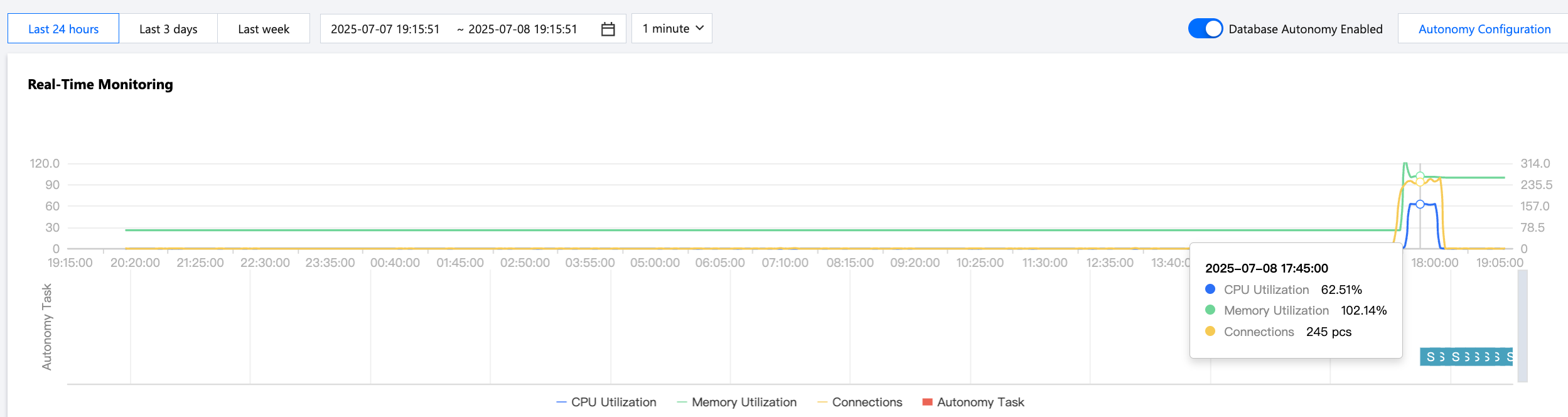Click the CPU Utilization blue data point
This screenshot has width=1568, height=417.
click(1420, 204)
